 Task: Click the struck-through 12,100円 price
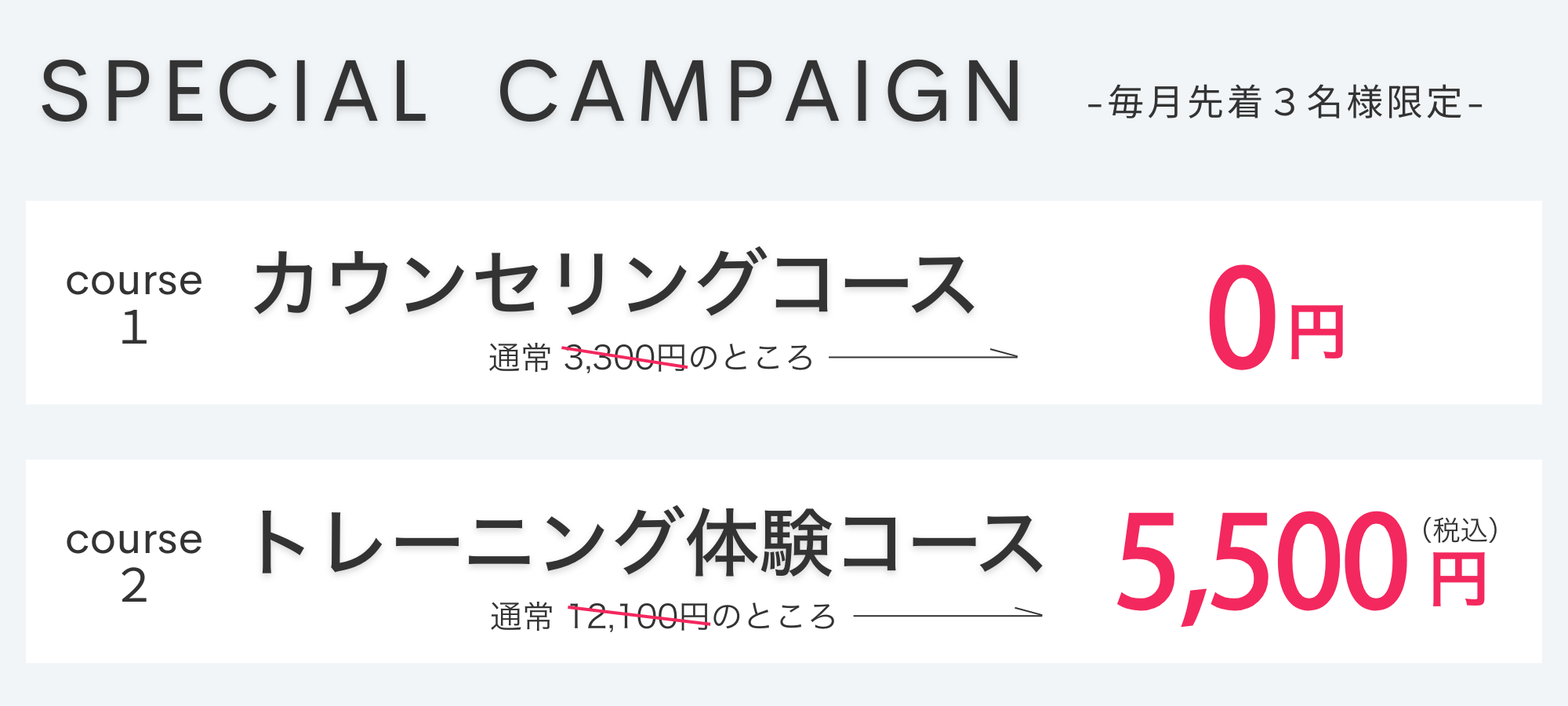(639, 616)
